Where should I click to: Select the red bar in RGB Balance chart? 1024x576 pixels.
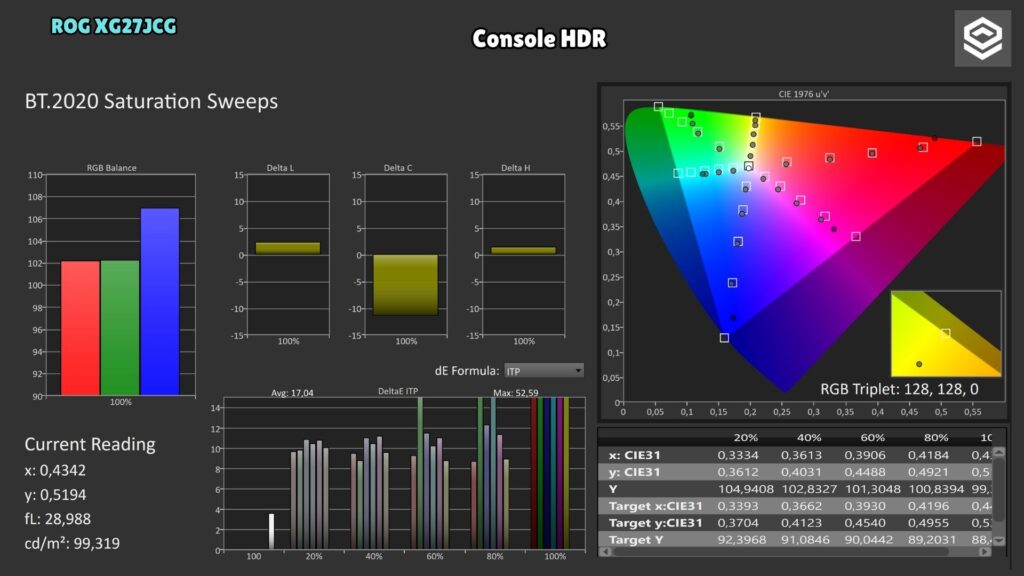coord(80,328)
